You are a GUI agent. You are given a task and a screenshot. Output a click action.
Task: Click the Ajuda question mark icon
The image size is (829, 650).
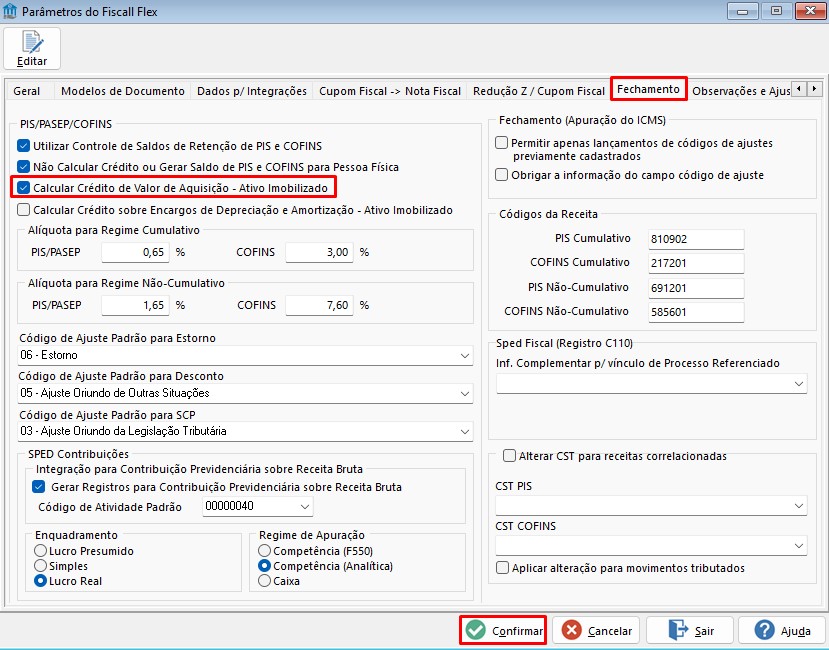coord(764,630)
